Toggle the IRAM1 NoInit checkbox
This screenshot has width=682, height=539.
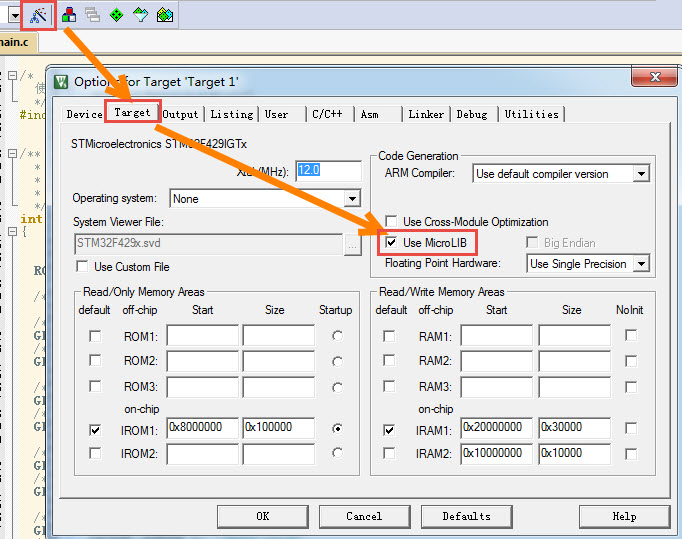click(631, 428)
